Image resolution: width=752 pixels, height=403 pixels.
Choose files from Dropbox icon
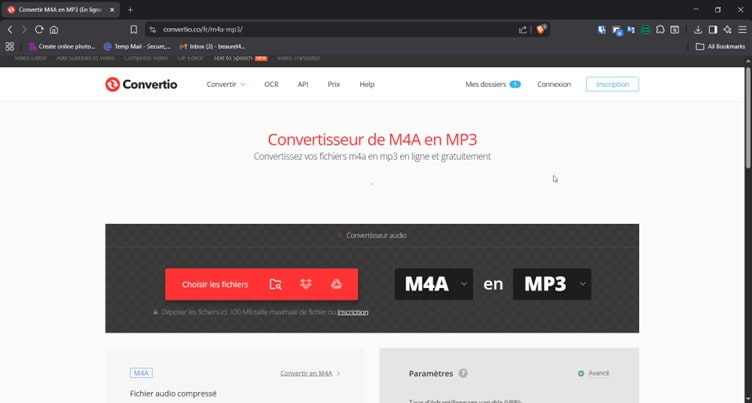pos(306,284)
